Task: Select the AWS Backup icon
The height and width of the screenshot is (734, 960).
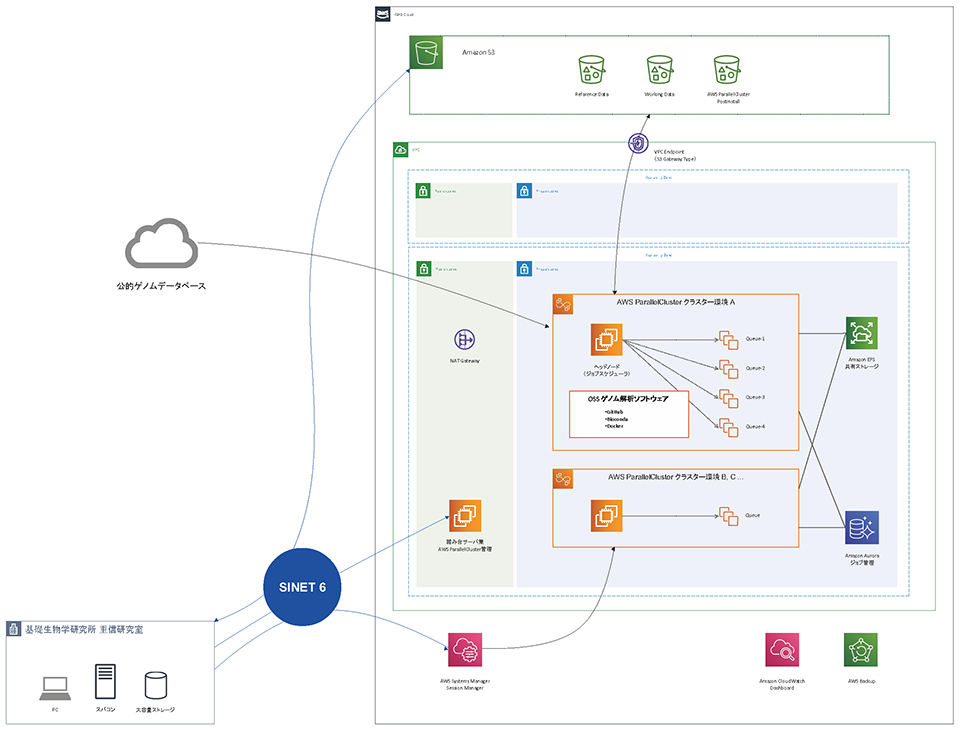Action: 860,651
